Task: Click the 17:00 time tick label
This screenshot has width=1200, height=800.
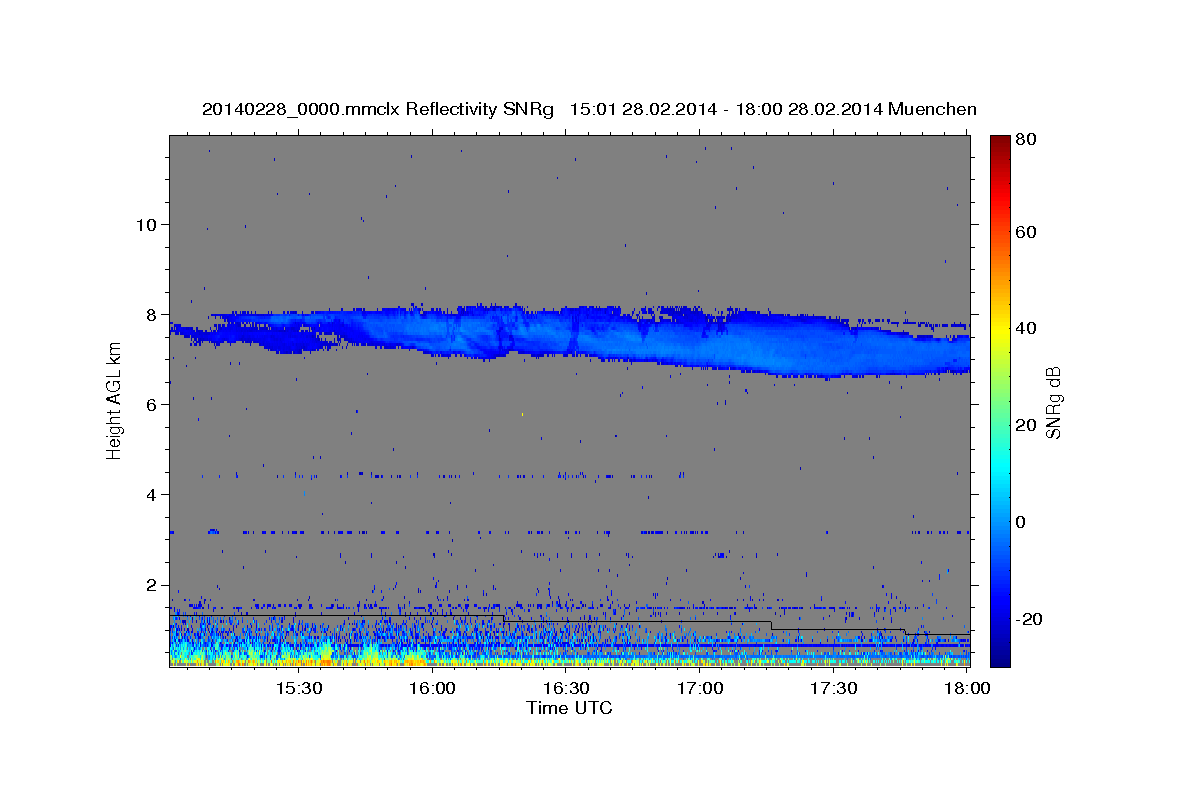Action: 700,689
